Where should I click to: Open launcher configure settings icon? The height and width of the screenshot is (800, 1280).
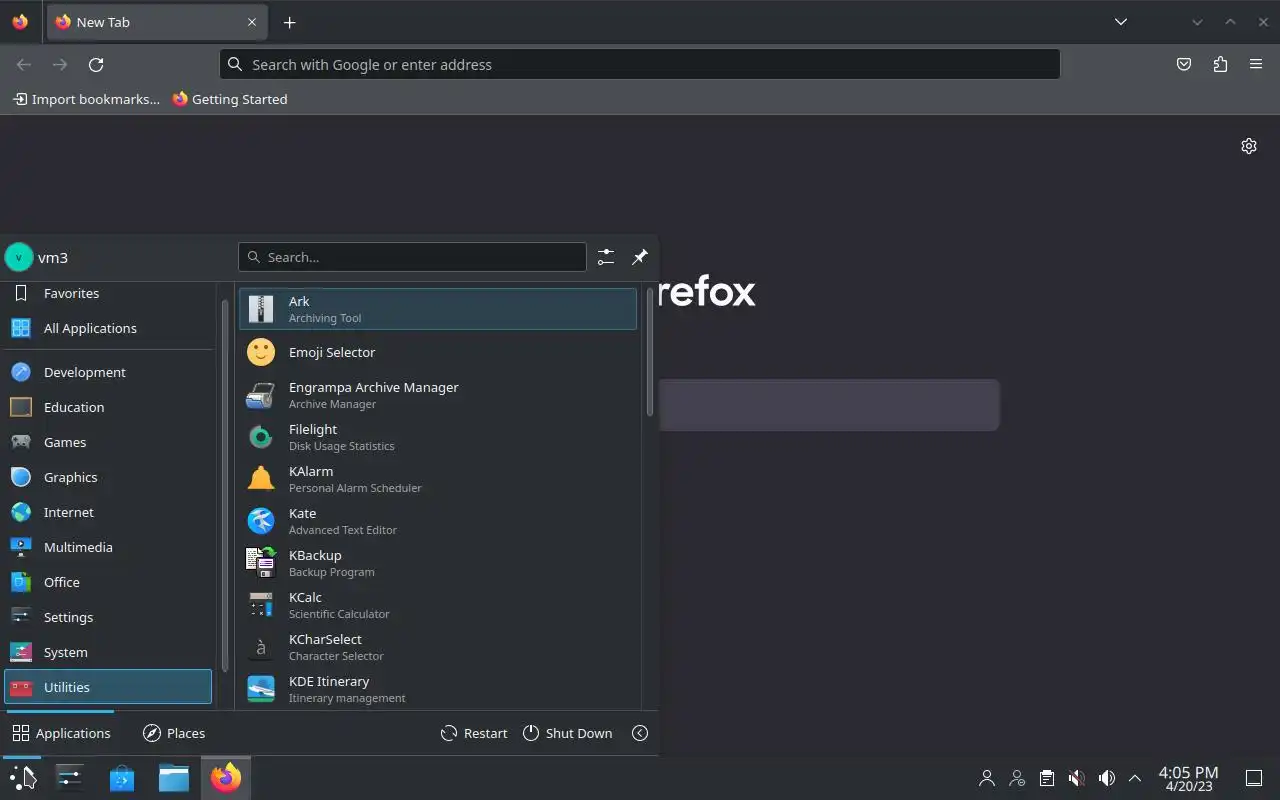(606, 257)
